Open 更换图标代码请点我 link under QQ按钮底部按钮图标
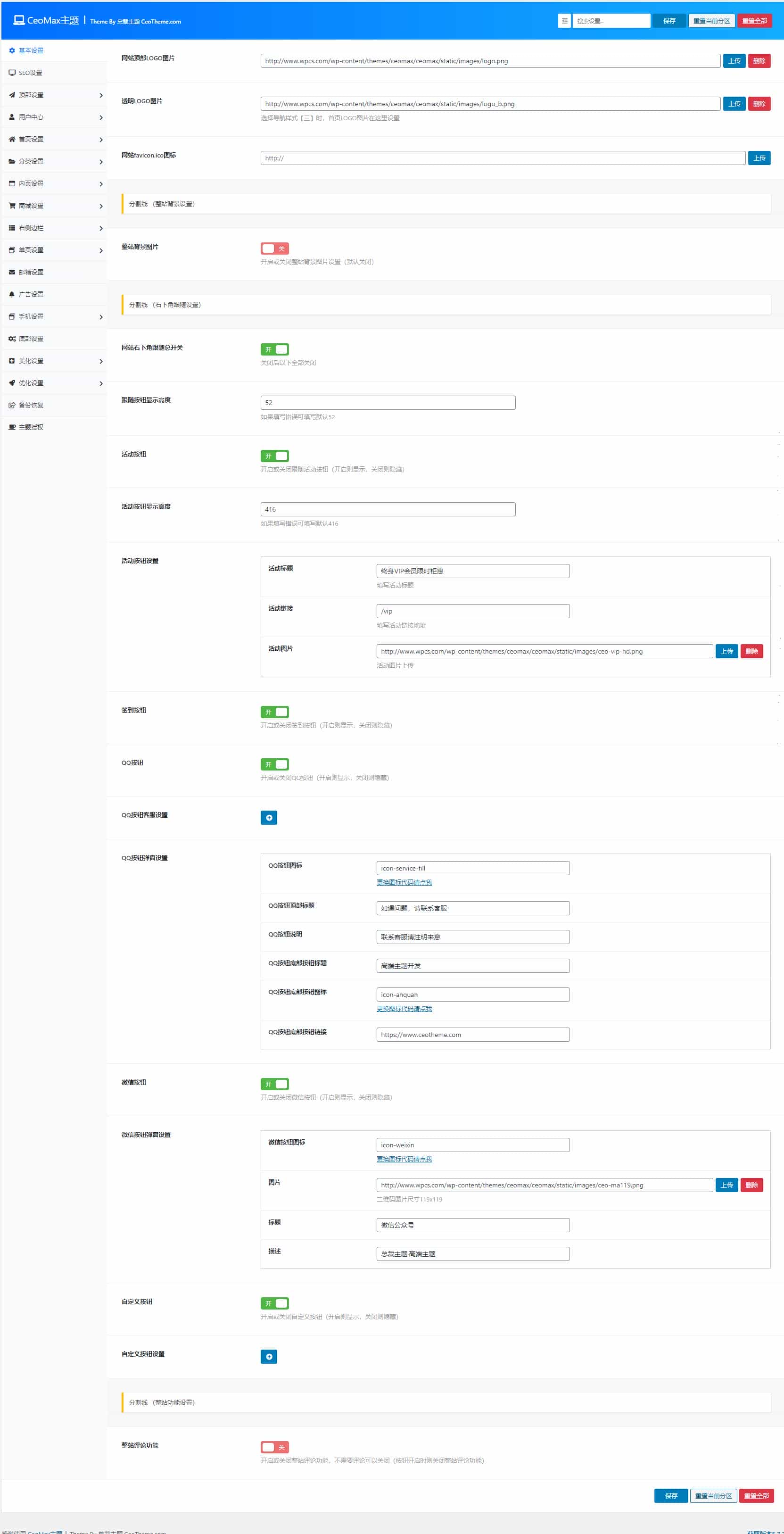The image size is (784, 1534). [x=404, y=1008]
